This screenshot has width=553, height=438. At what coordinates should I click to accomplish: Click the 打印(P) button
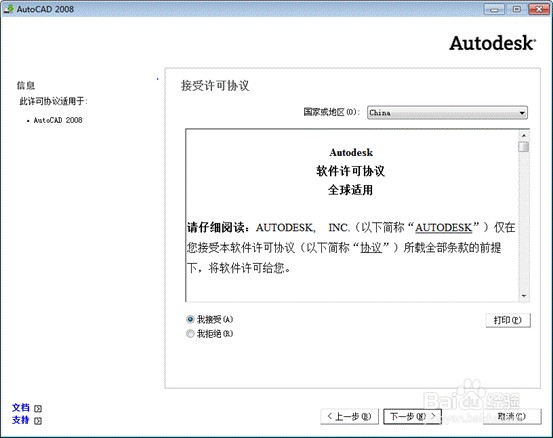508,320
